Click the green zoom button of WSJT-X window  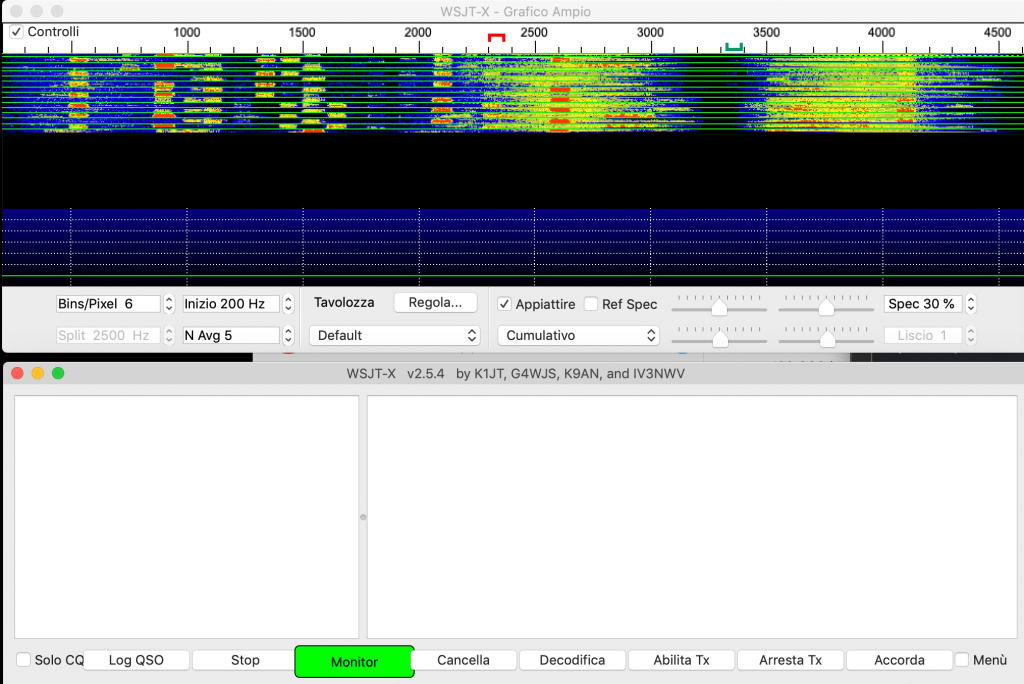58,373
